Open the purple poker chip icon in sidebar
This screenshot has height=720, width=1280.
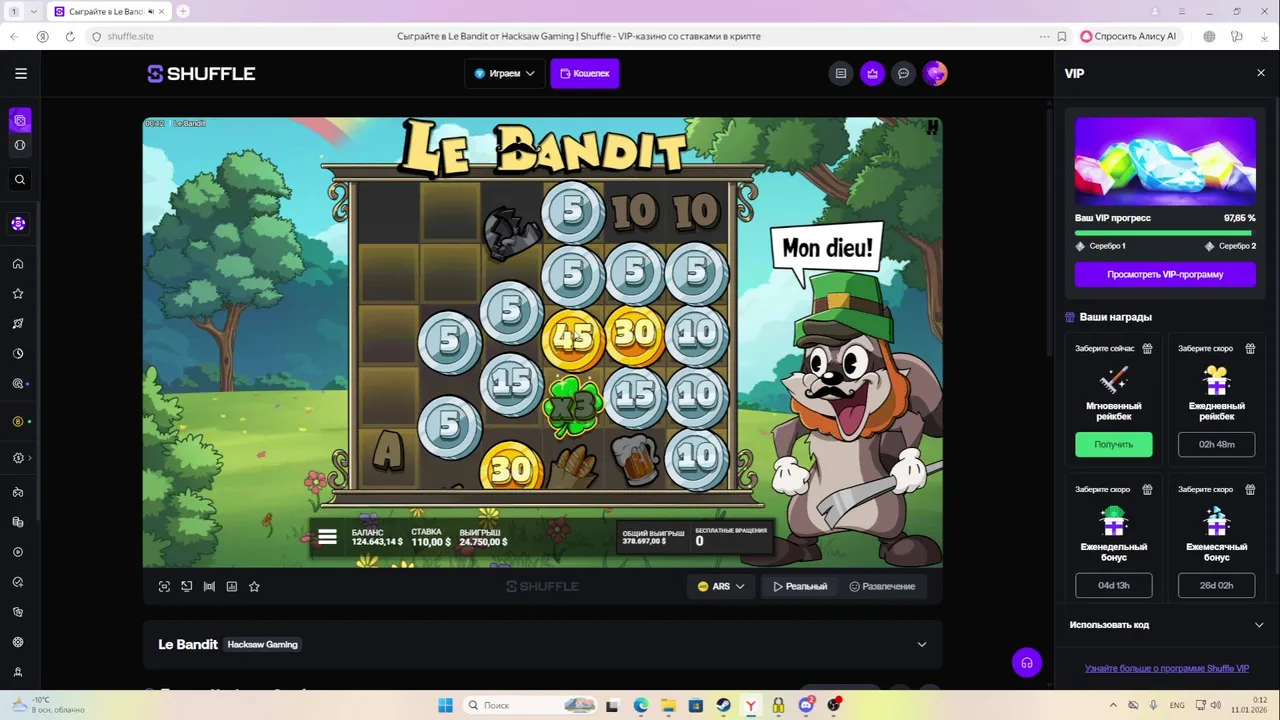18,223
